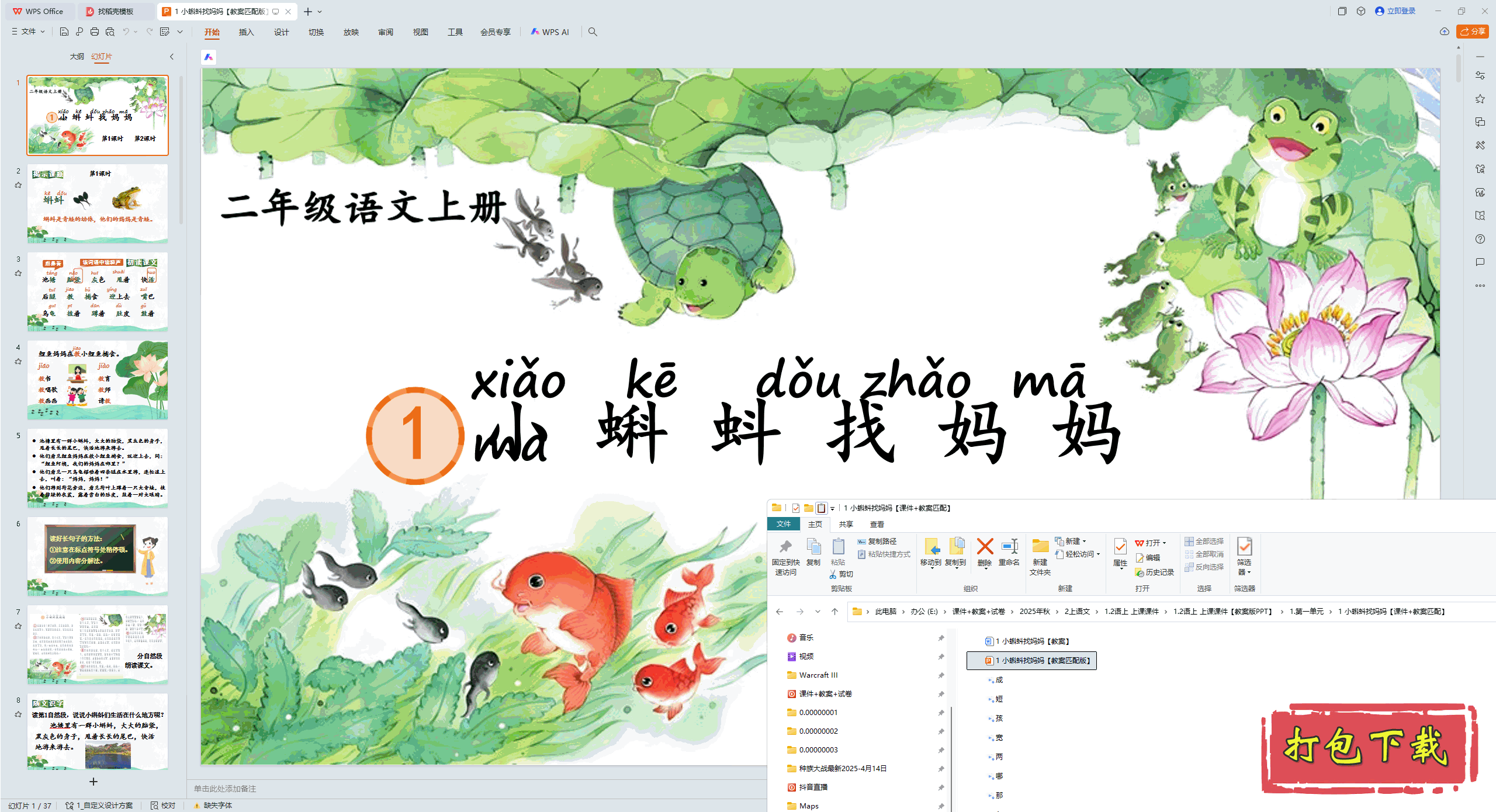Click Select All in Explorer ribbon
This screenshot has width=1496, height=812.
[x=1204, y=541]
